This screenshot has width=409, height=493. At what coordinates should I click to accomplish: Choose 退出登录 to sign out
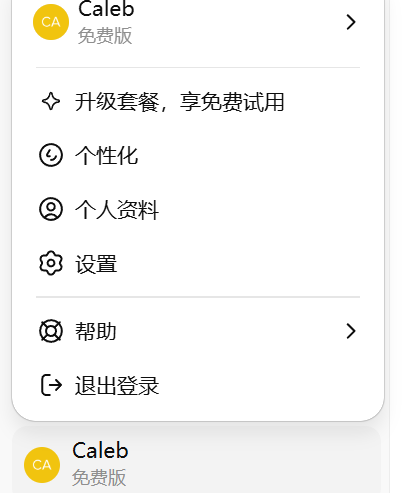click(x=198, y=385)
